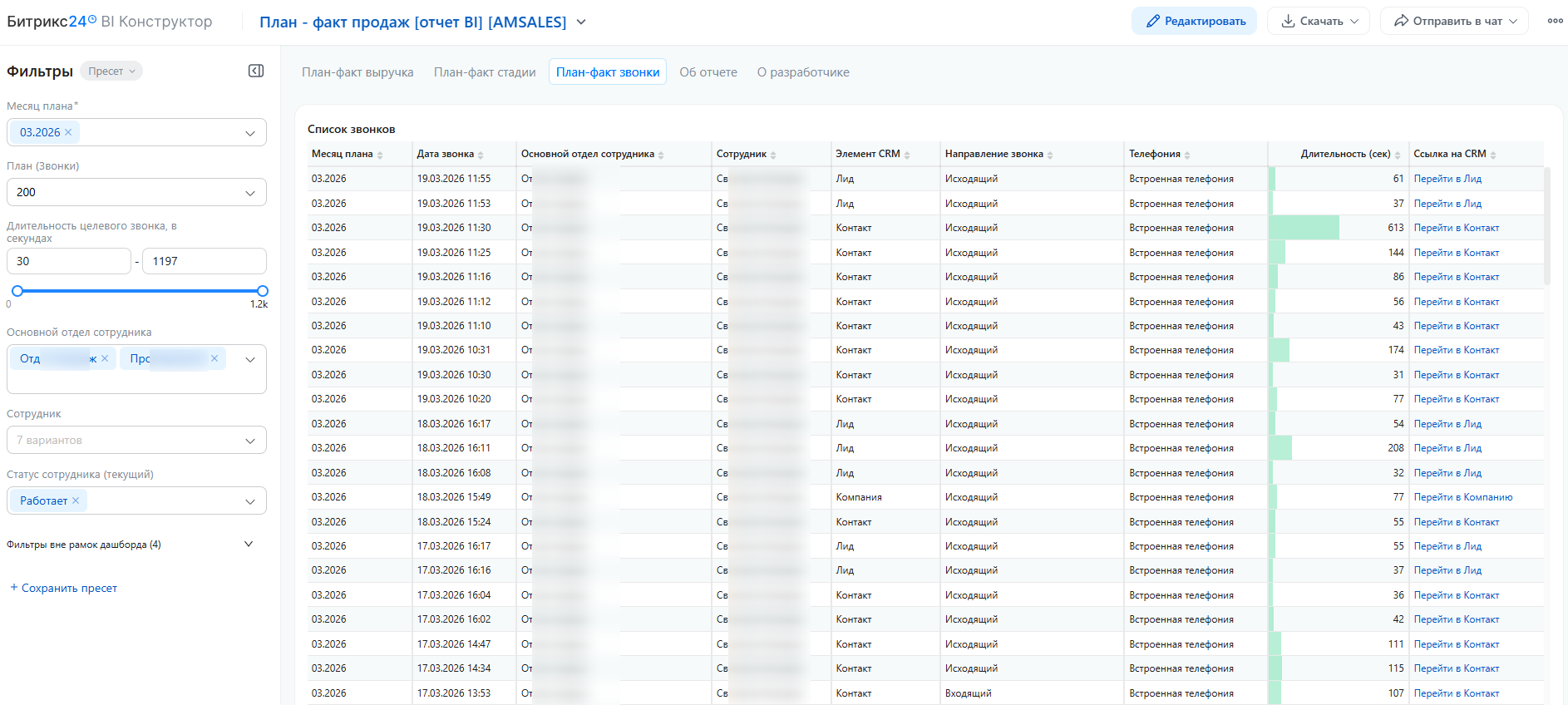The image size is (1568, 705).
Task: Click the right handle of duration slider
Action: 263,291
